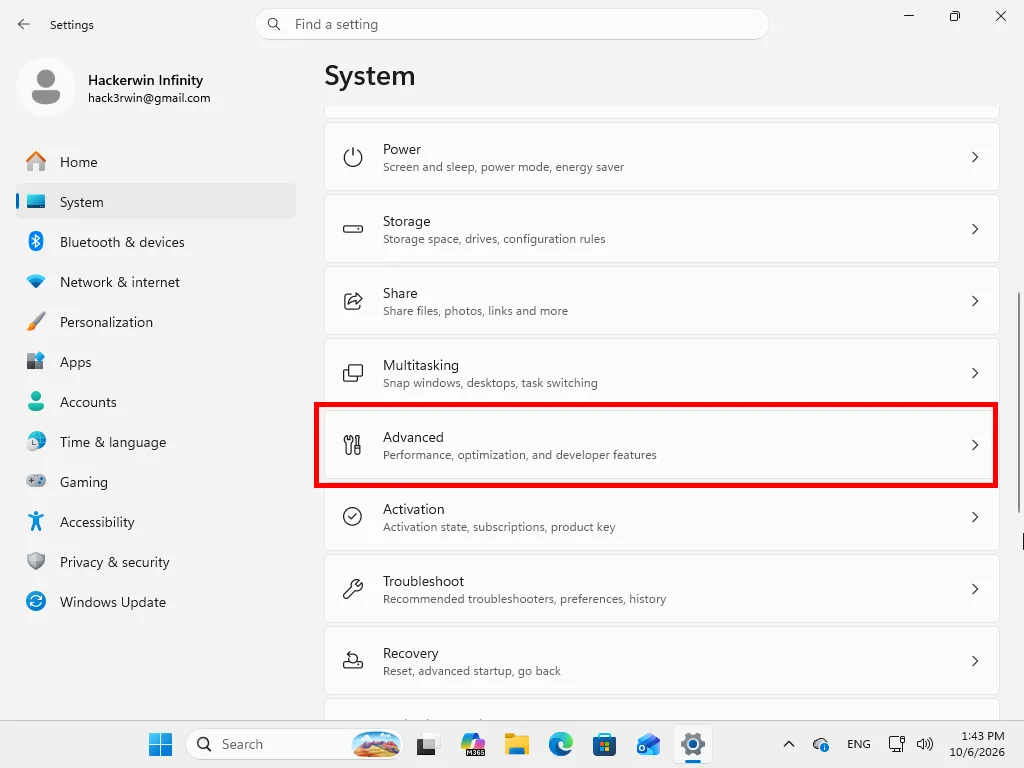The image size is (1024, 768).
Task: Go to Bluetooth & devices section
Action: (x=156, y=242)
